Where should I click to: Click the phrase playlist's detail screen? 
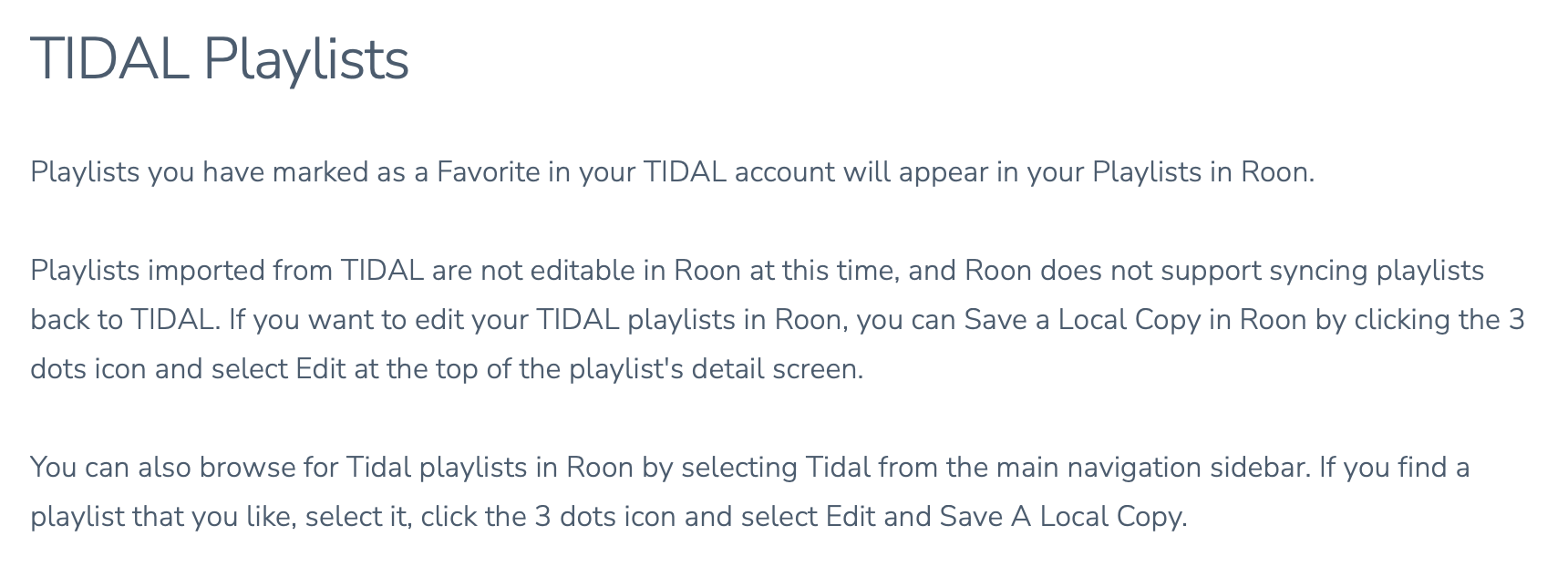716,369
